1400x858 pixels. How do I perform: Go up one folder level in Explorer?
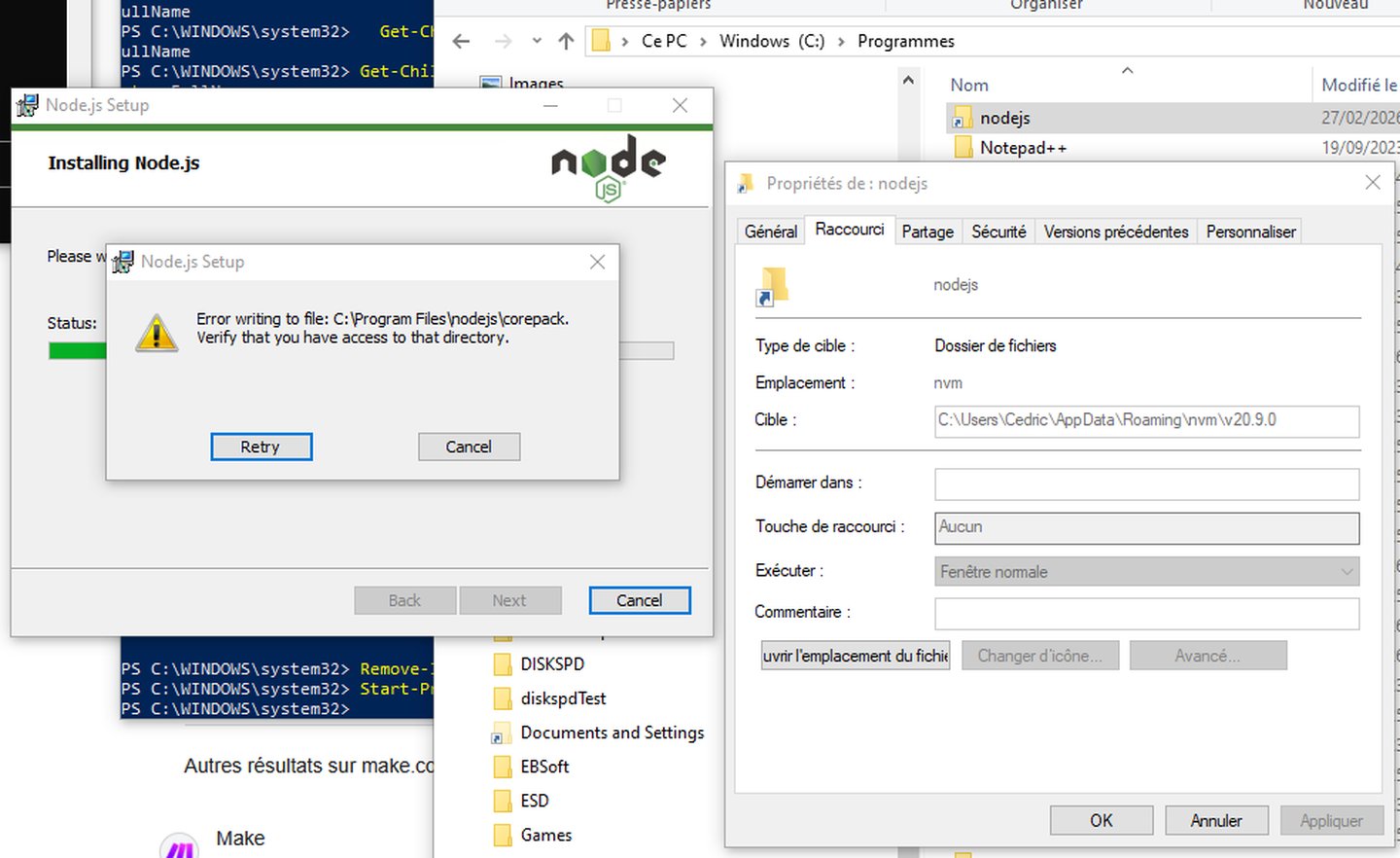567,41
